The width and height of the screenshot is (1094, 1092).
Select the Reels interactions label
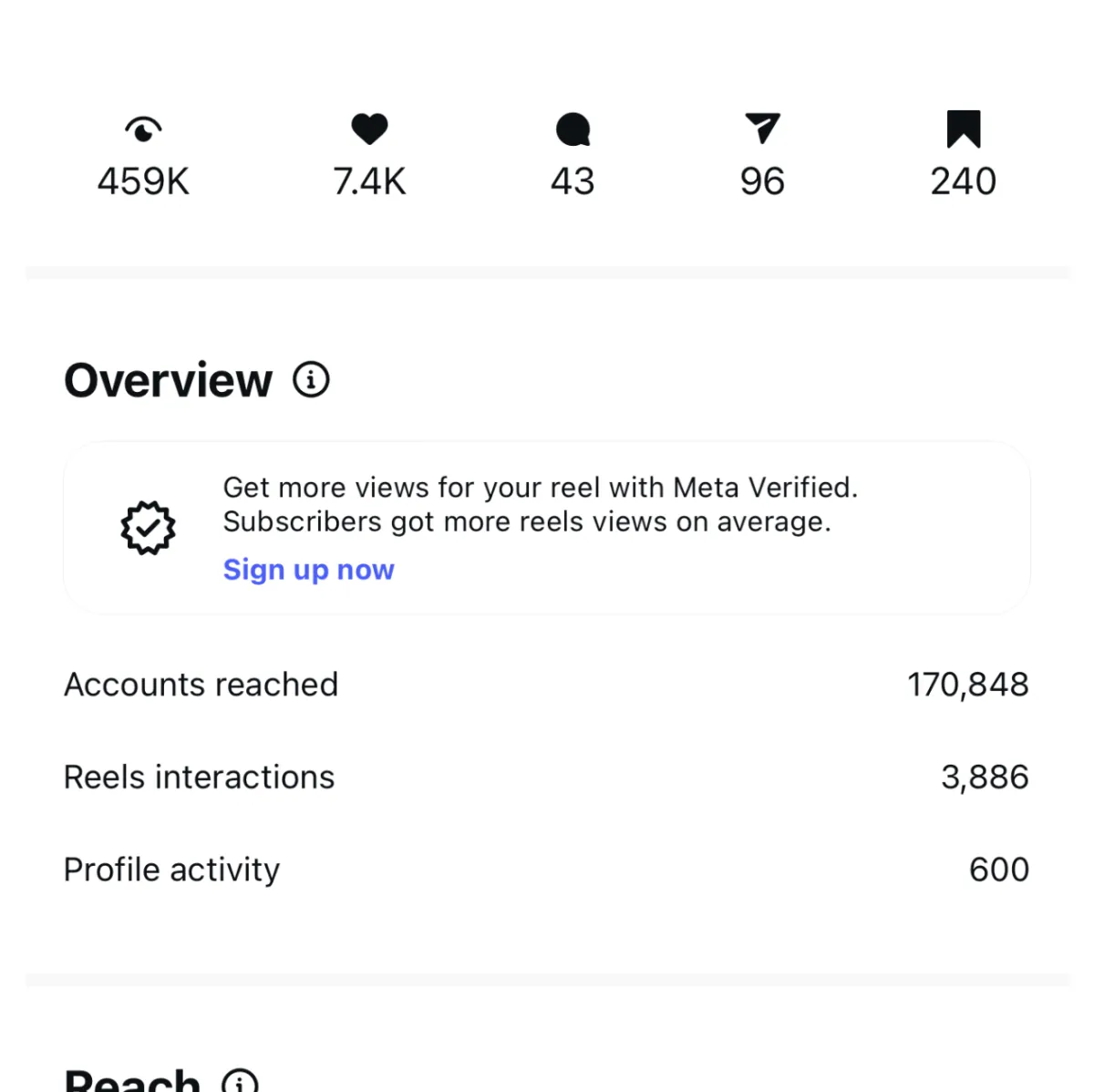tap(199, 778)
